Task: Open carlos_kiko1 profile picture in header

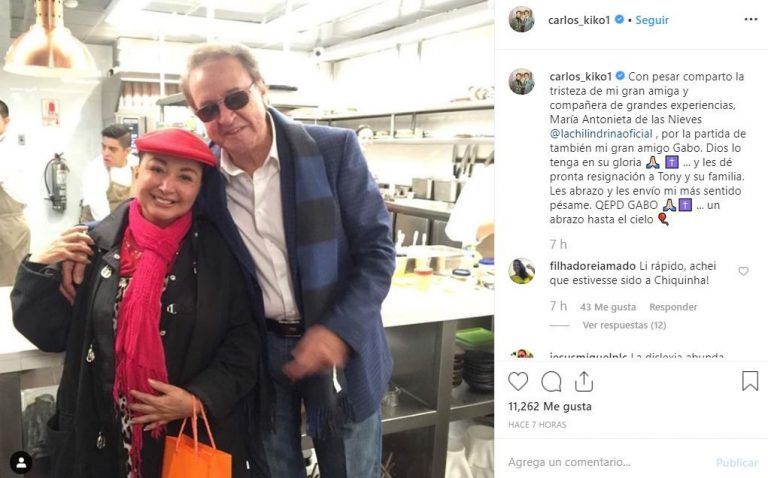Action: click(x=522, y=20)
